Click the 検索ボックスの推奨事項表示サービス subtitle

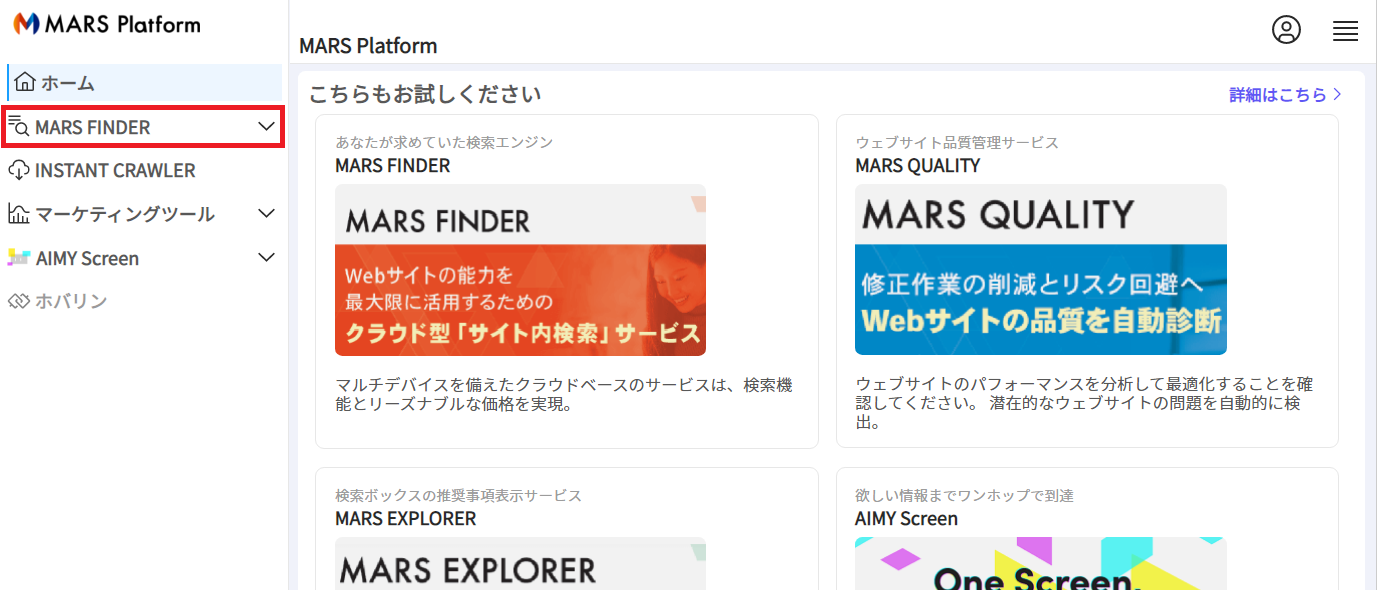(x=458, y=495)
